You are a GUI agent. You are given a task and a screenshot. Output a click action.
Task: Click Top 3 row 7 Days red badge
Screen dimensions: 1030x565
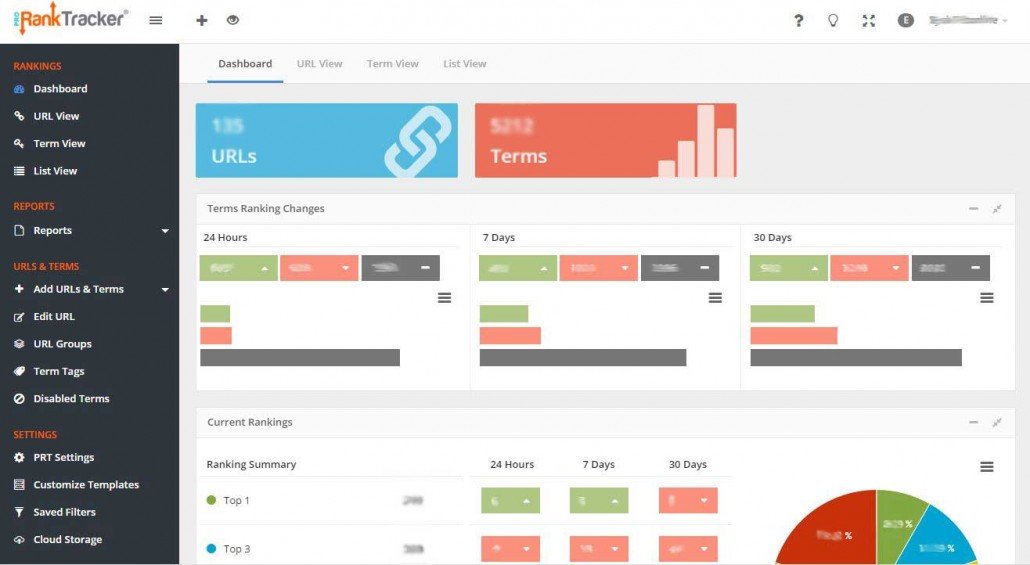599,549
